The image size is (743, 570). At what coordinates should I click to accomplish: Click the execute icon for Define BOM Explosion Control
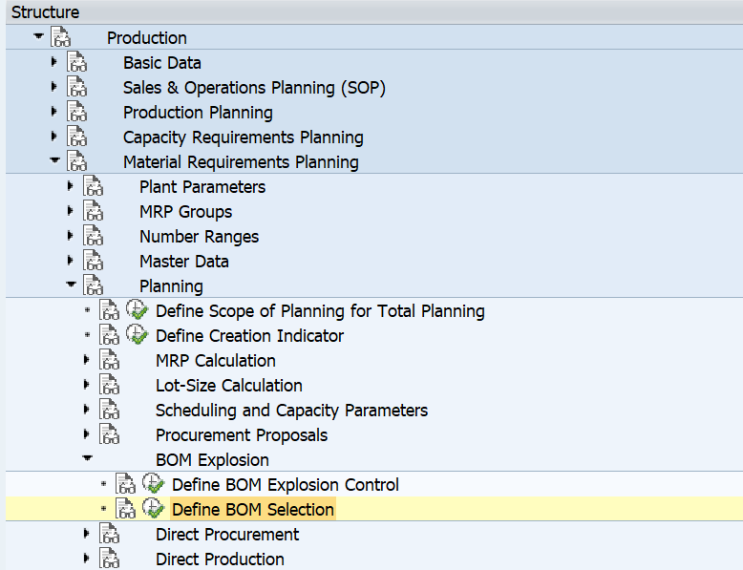click(x=153, y=484)
